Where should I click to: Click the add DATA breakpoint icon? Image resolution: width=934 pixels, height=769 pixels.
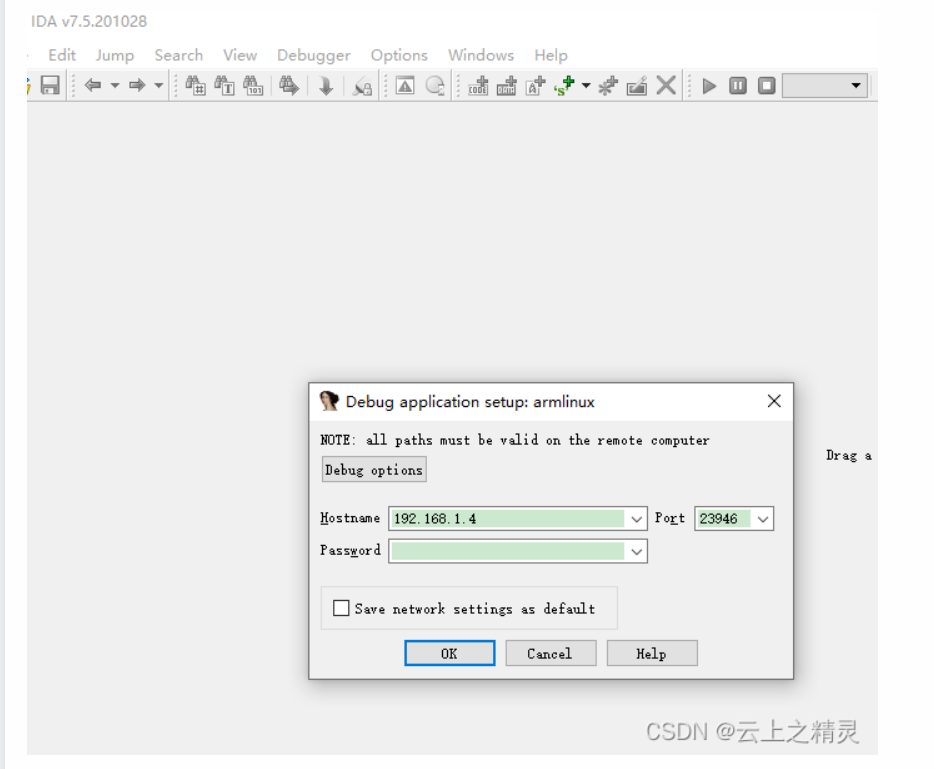click(507, 86)
